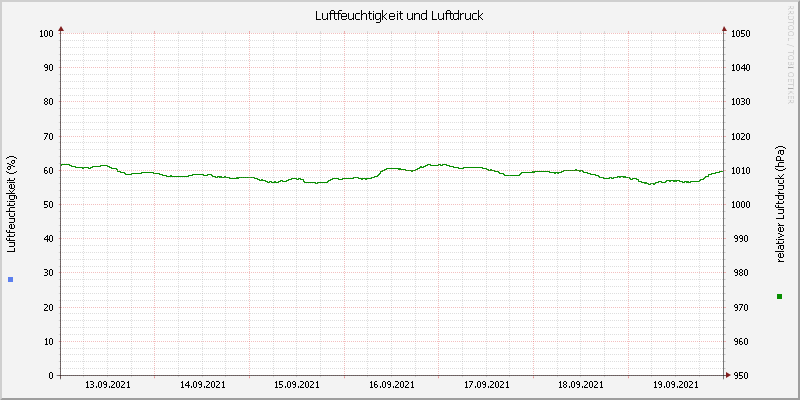Click the green Luftdruck legend square
Image resolution: width=800 pixels, height=400 pixels.
[x=779, y=296]
